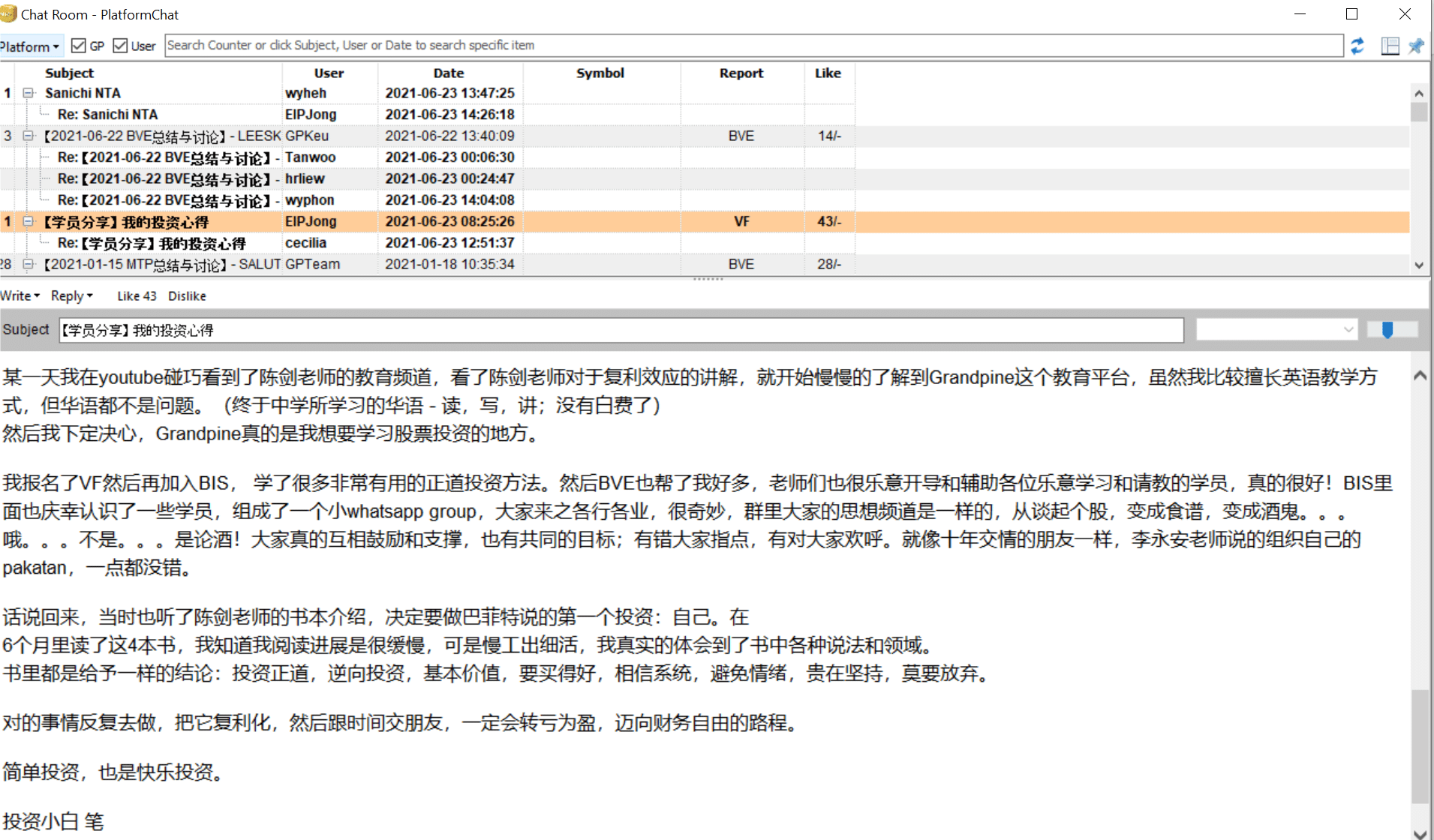
Task: Open the Platform dropdown menu
Action: pyautogui.click(x=29, y=46)
